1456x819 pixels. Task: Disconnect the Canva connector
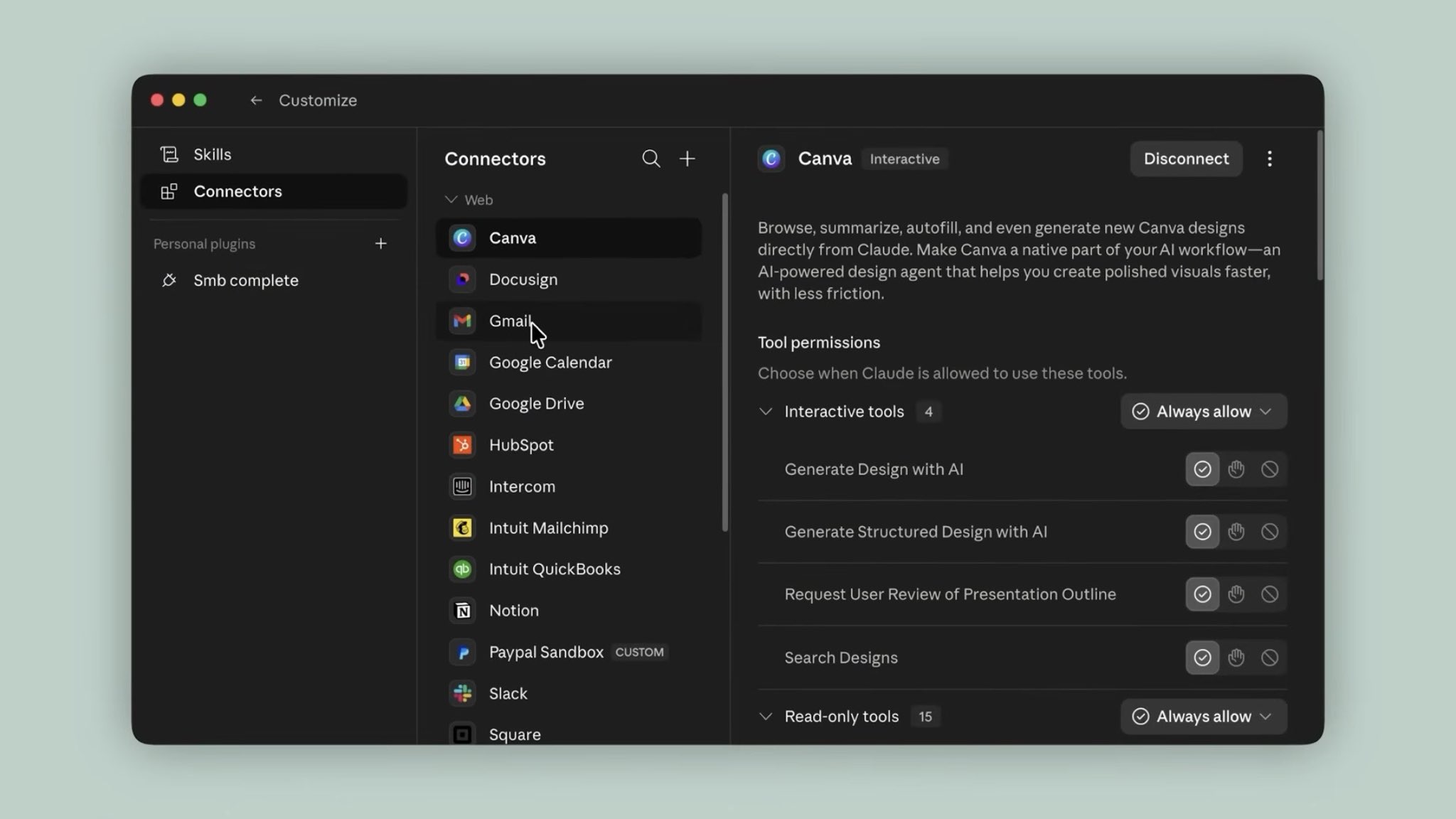pyautogui.click(x=1186, y=159)
